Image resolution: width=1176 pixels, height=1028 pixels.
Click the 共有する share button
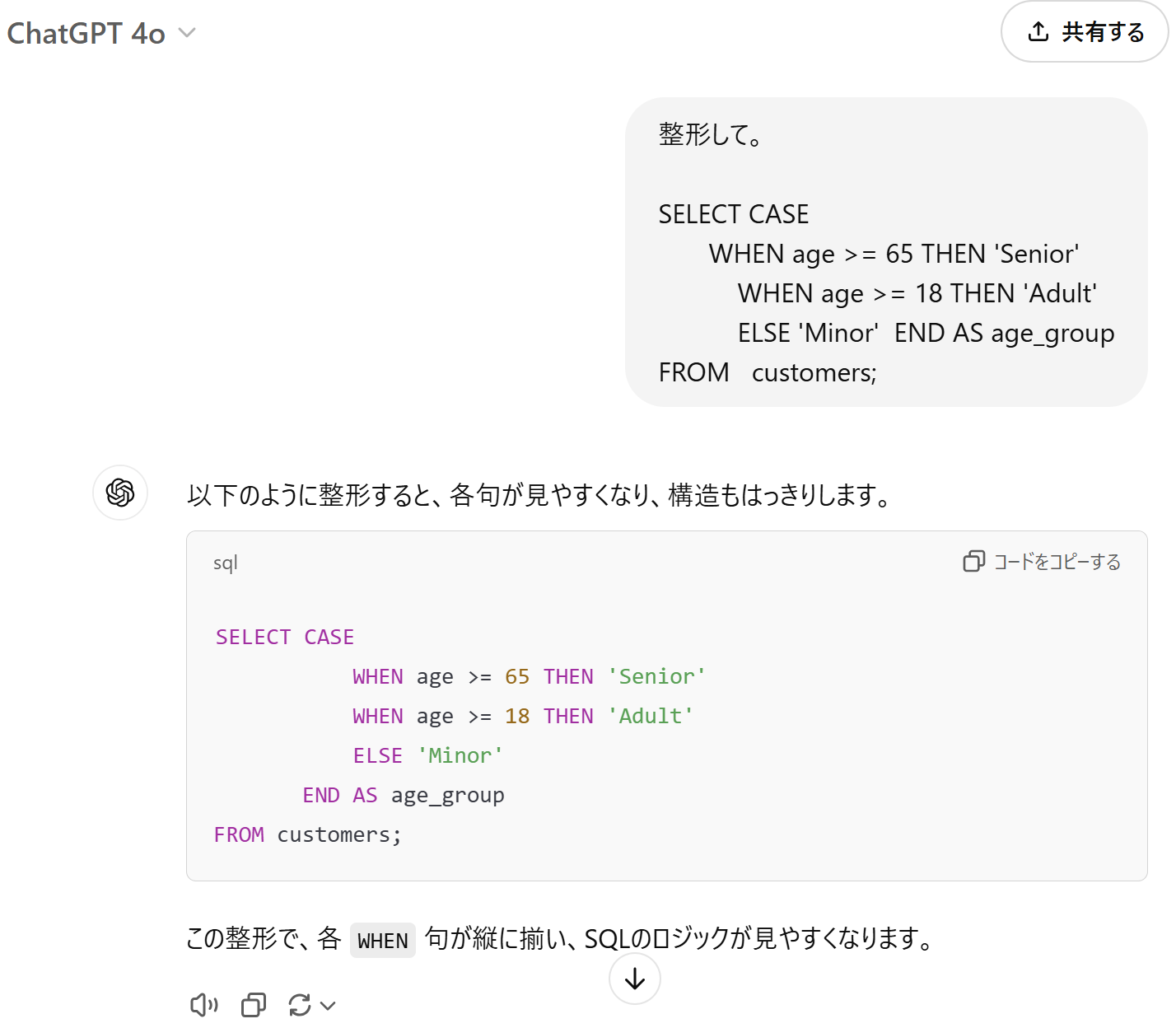(1085, 32)
